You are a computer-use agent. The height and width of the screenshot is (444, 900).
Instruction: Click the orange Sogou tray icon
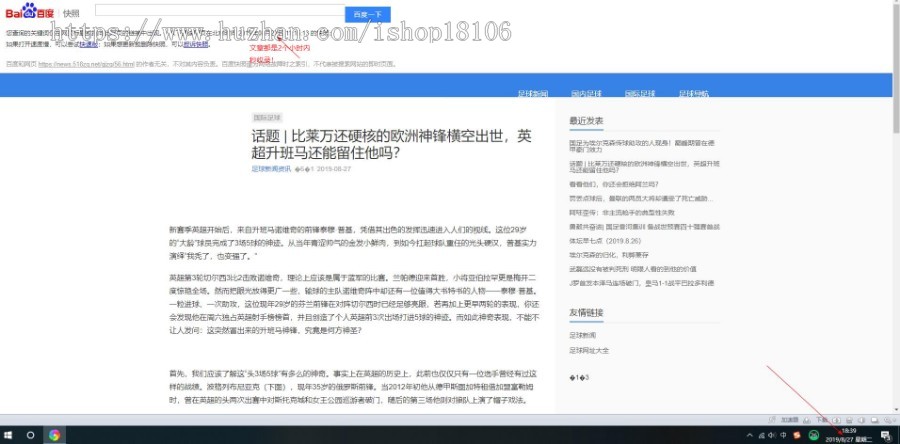pos(795,435)
